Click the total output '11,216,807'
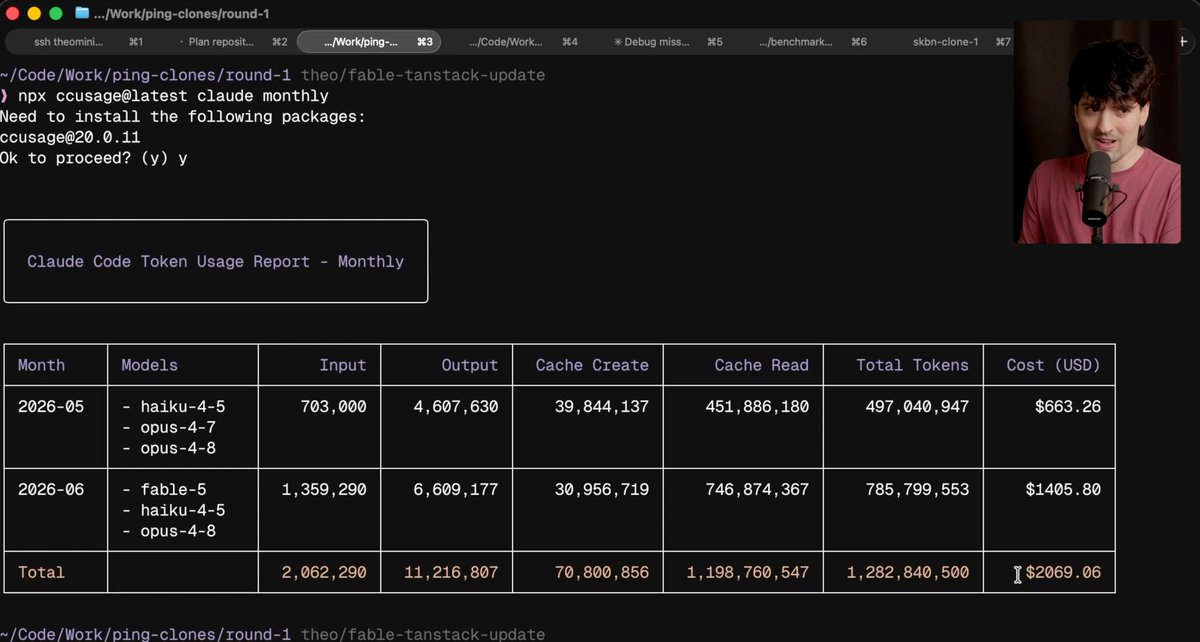The width and height of the screenshot is (1200, 642). click(x=451, y=573)
